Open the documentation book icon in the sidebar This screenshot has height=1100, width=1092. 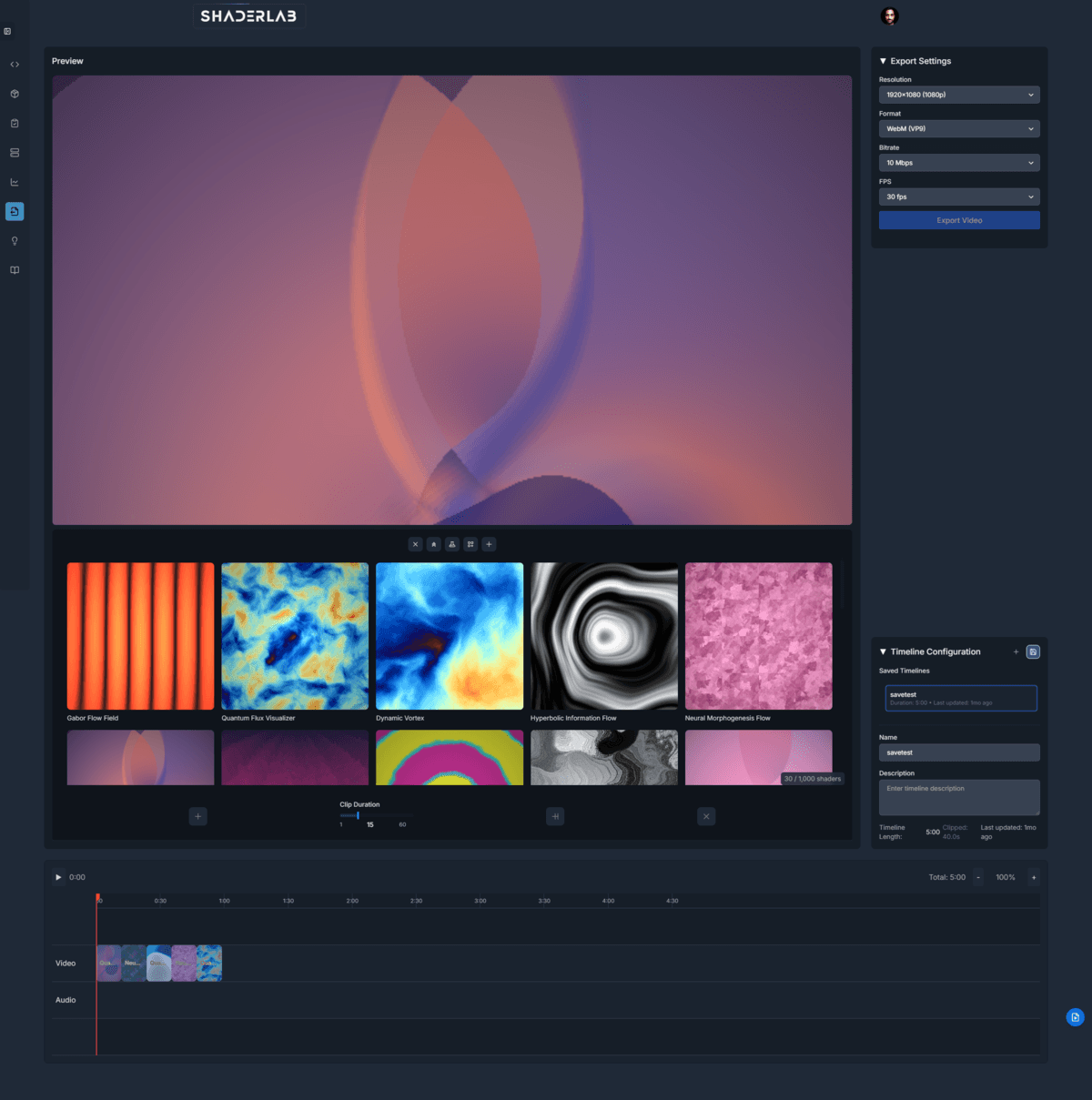point(15,269)
